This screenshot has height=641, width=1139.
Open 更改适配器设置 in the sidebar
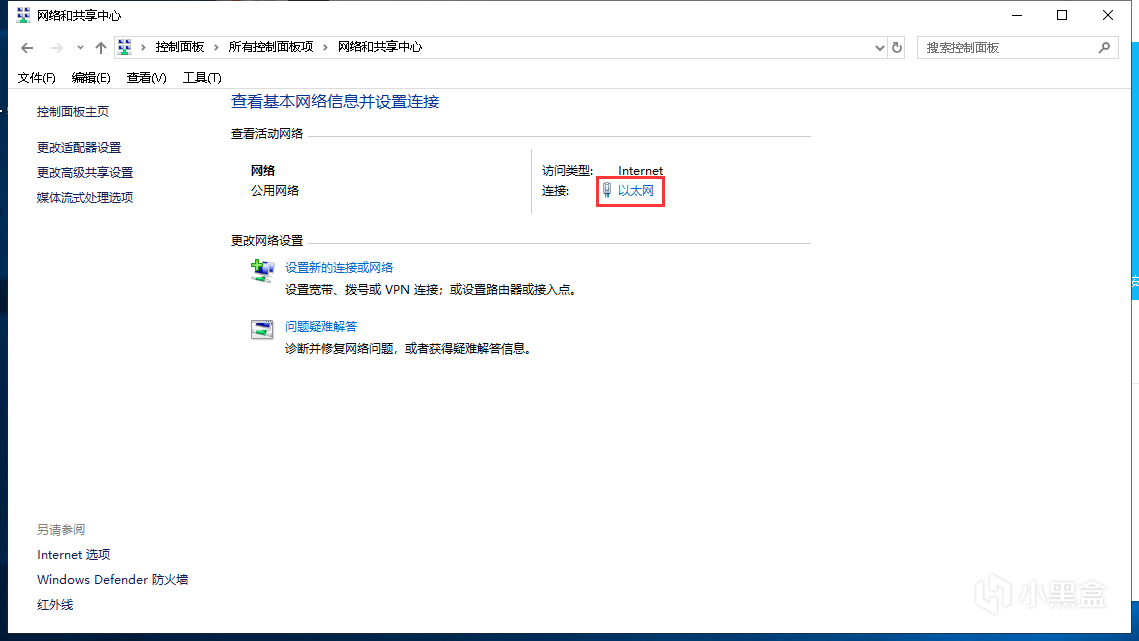[x=79, y=147]
